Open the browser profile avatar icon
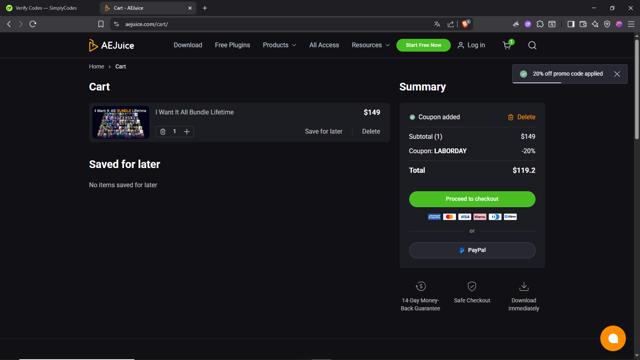640x360 pixels. (x=619, y=24)
